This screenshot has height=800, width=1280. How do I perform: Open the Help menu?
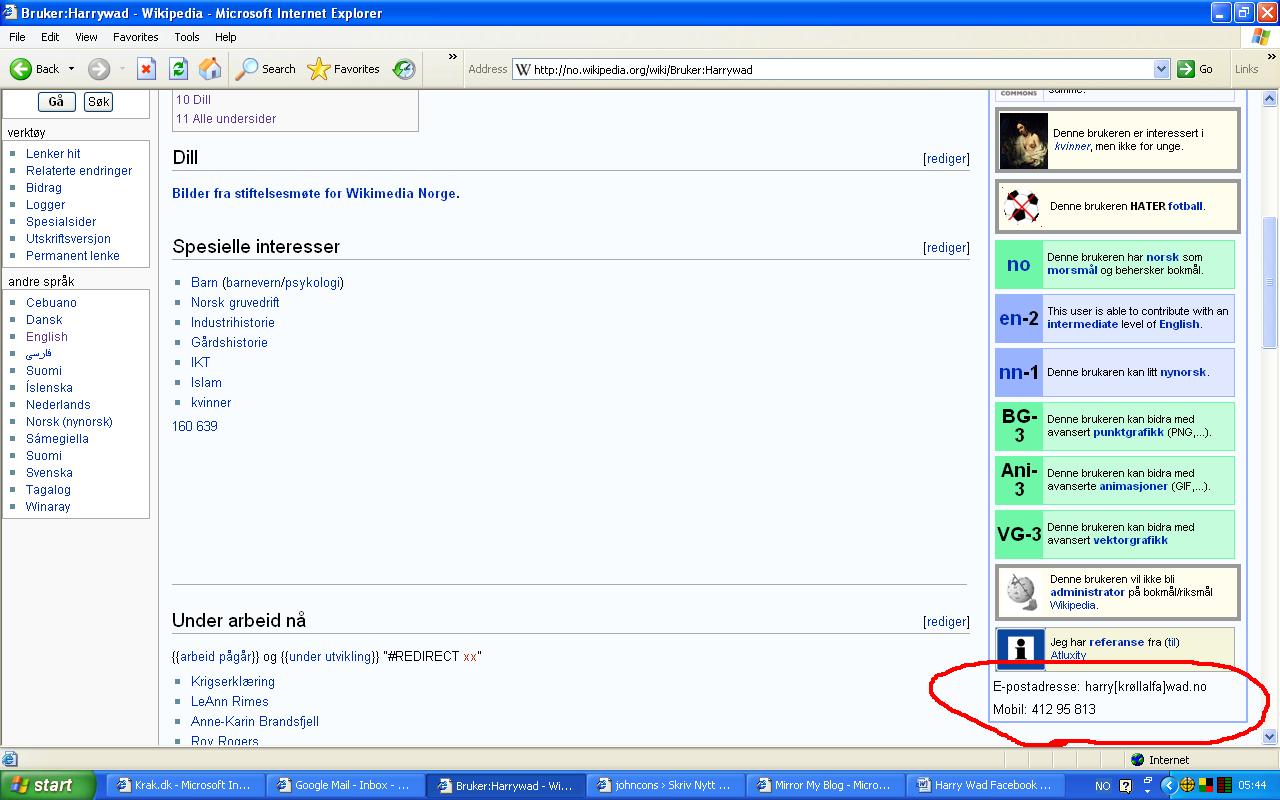pos(226,37)
